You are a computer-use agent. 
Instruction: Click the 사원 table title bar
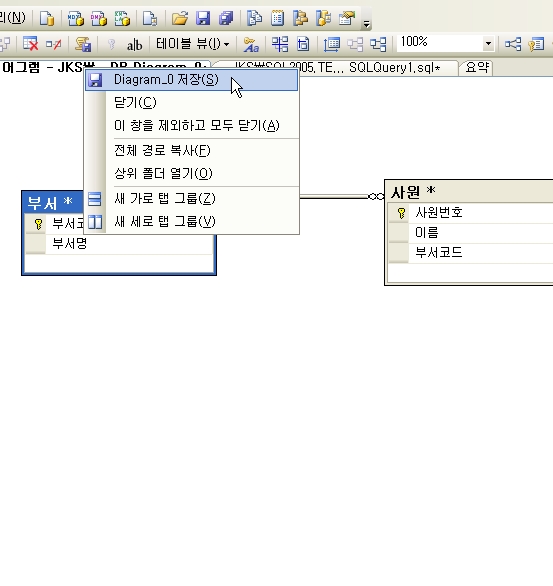pos(469,192)
